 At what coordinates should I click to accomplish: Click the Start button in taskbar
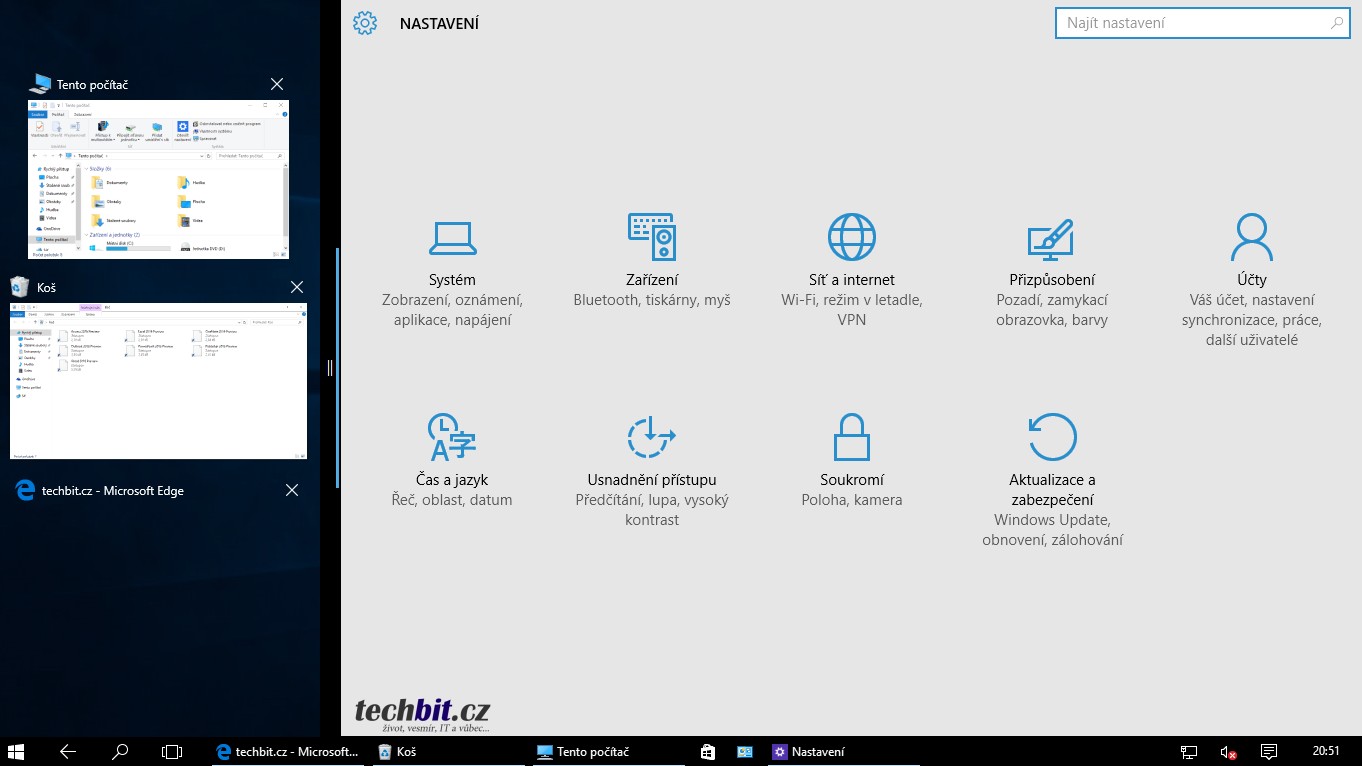click(x=16, y=751)
